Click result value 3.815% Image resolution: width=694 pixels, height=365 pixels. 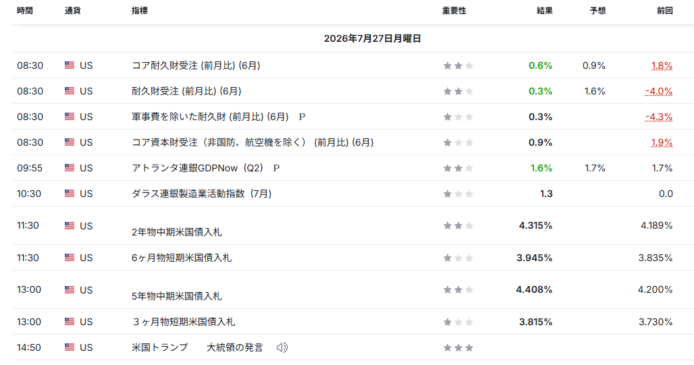click(x=536, y=322)
